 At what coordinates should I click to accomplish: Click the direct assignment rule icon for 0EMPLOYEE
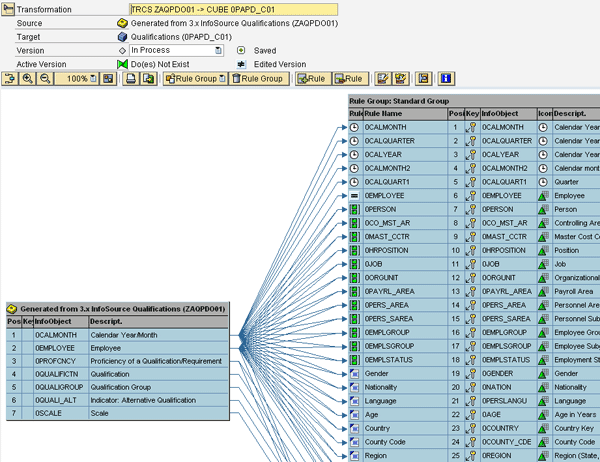coord(355,197)
